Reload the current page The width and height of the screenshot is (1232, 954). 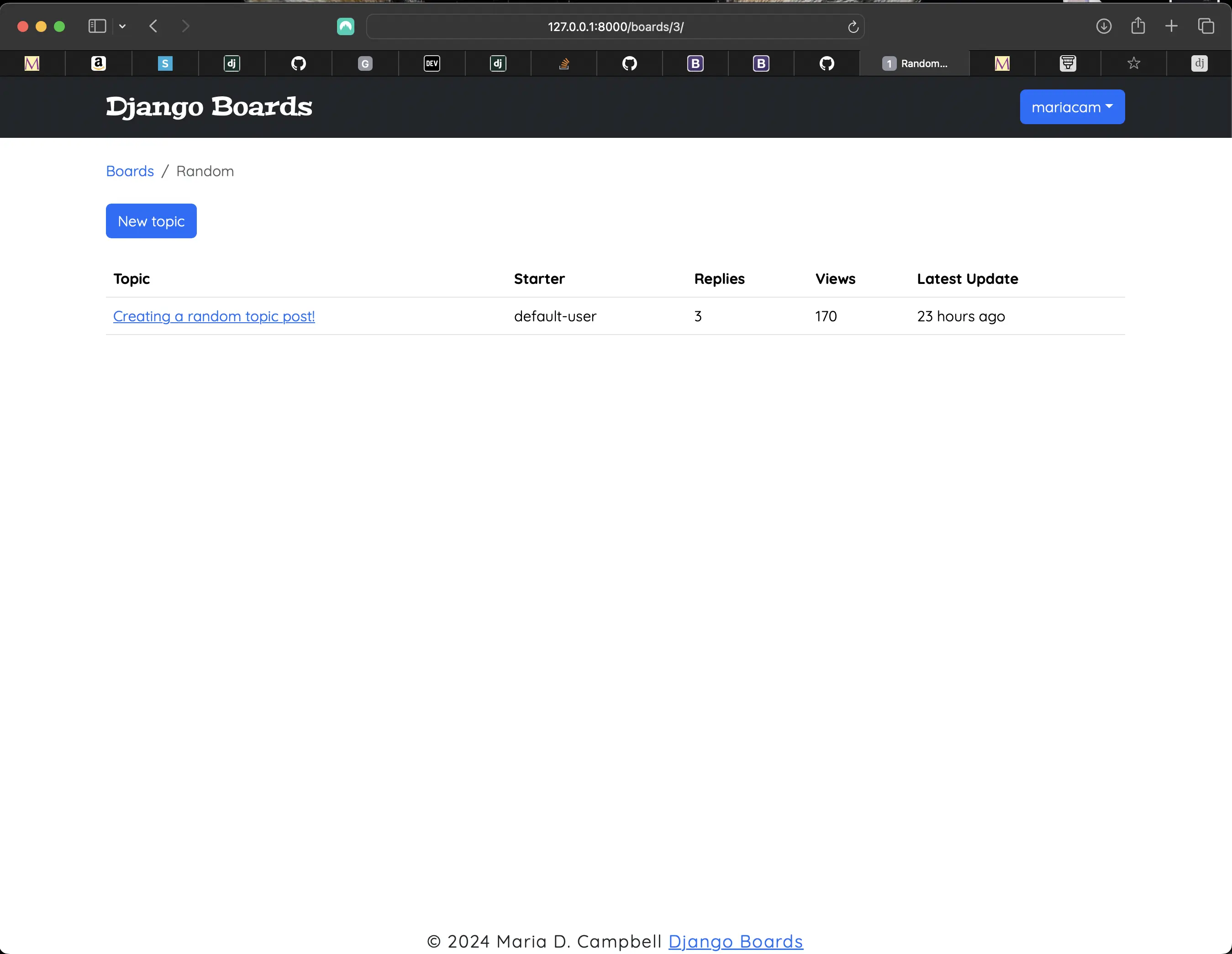[x=853, y=26]
